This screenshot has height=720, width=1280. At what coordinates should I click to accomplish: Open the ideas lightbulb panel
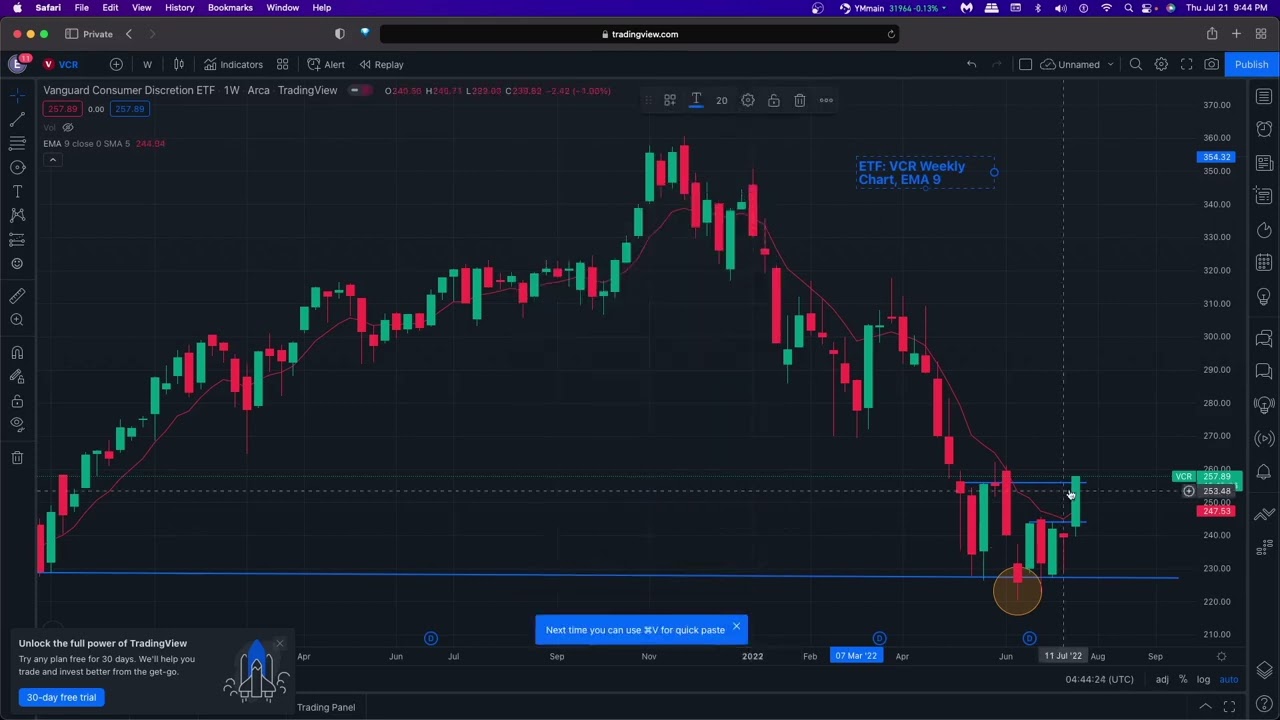pyautogui.click(x=1264, y=297)
